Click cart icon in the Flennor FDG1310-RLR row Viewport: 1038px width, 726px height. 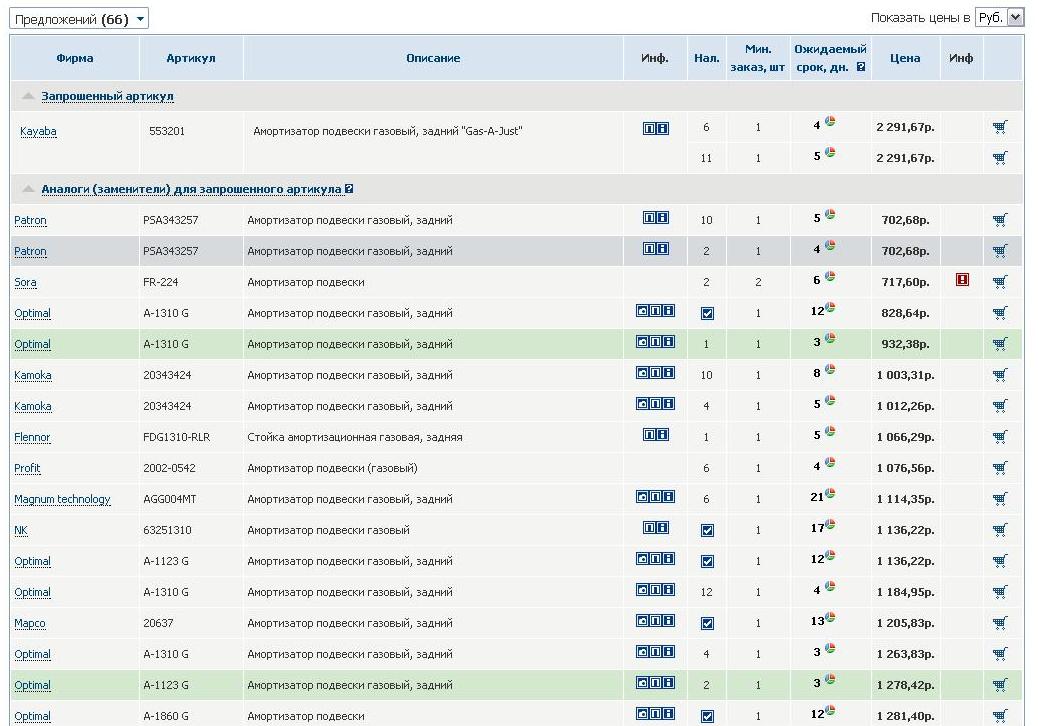[x=1000, y=437]
